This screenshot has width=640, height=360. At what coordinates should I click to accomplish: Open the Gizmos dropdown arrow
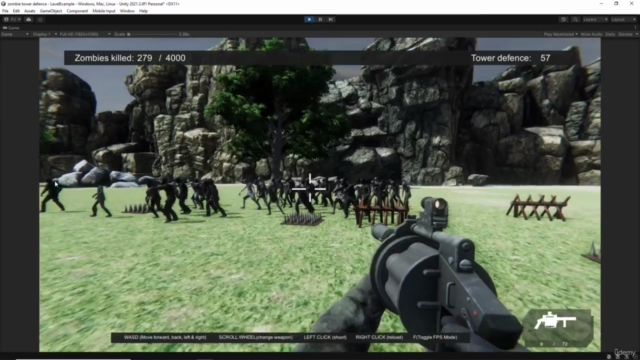[x=636, y=34]
